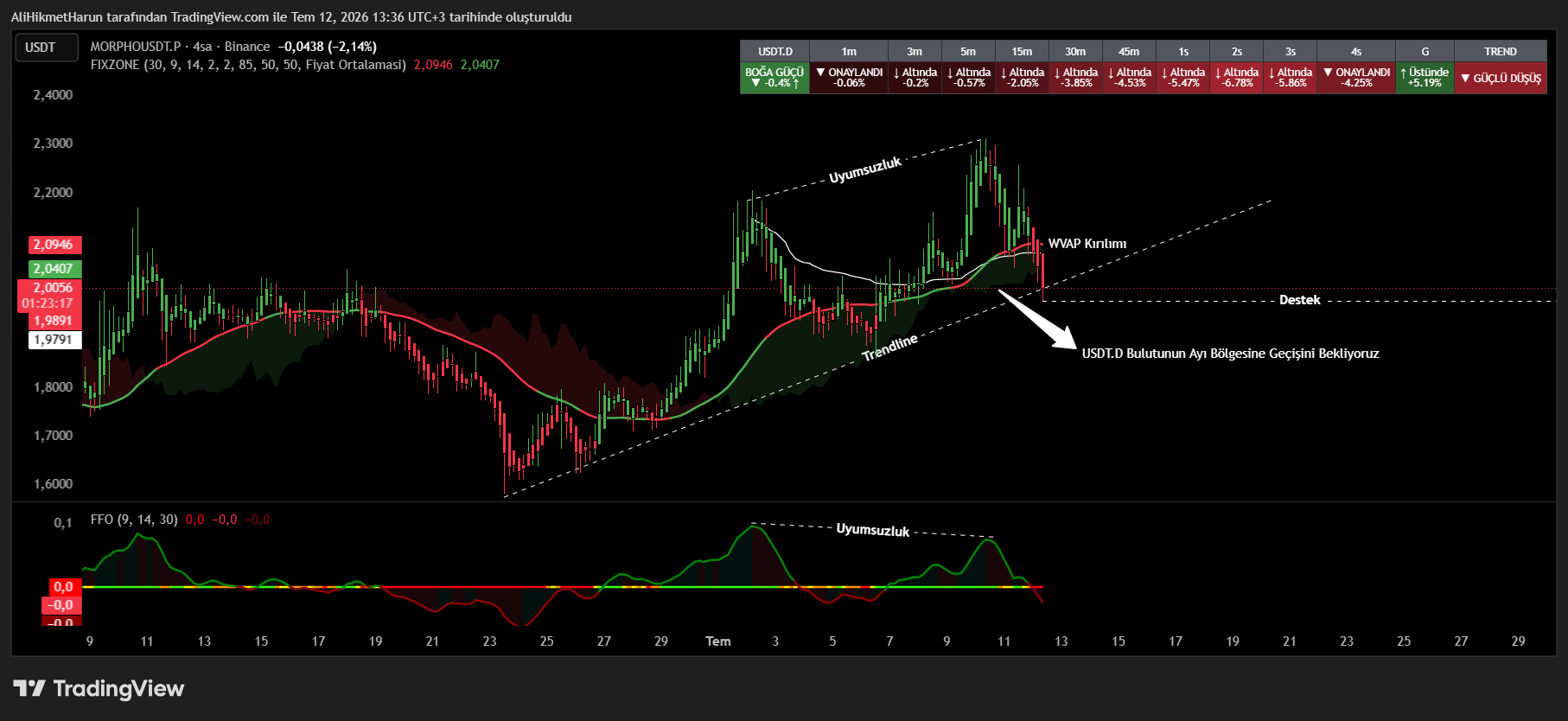1568x721 pixels.
Task: Click the 0,1 FFO scale label
Action: tap(63, 523)
